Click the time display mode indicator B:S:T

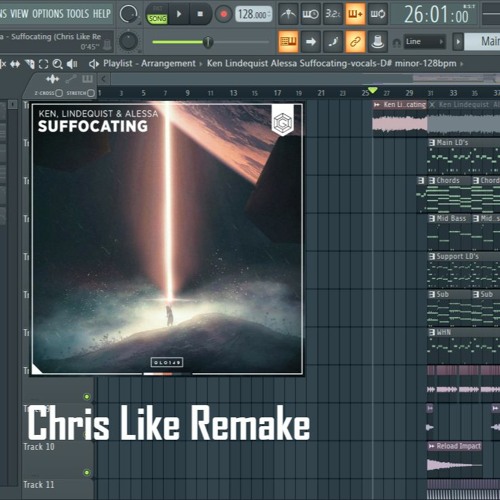469,6
